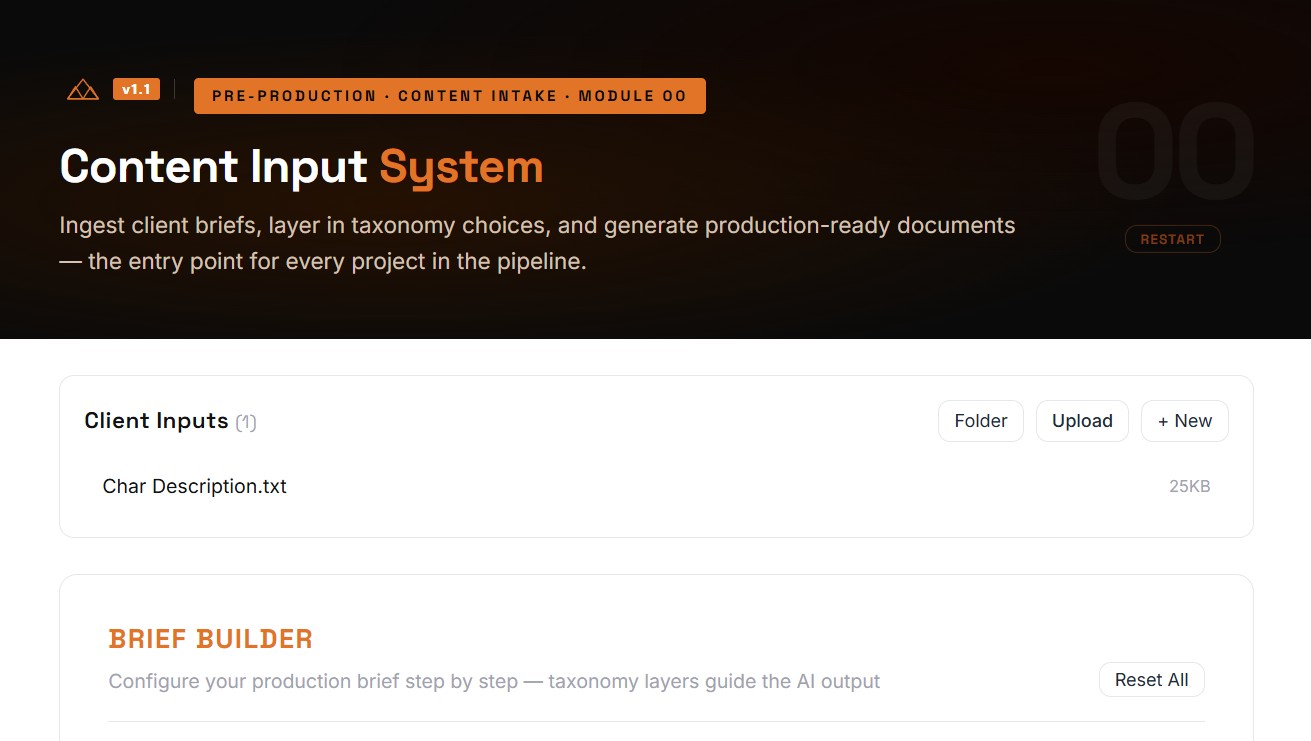
Task: Click the Pre-Production Content Intake Module 00 banner
Action: [450, 96]
